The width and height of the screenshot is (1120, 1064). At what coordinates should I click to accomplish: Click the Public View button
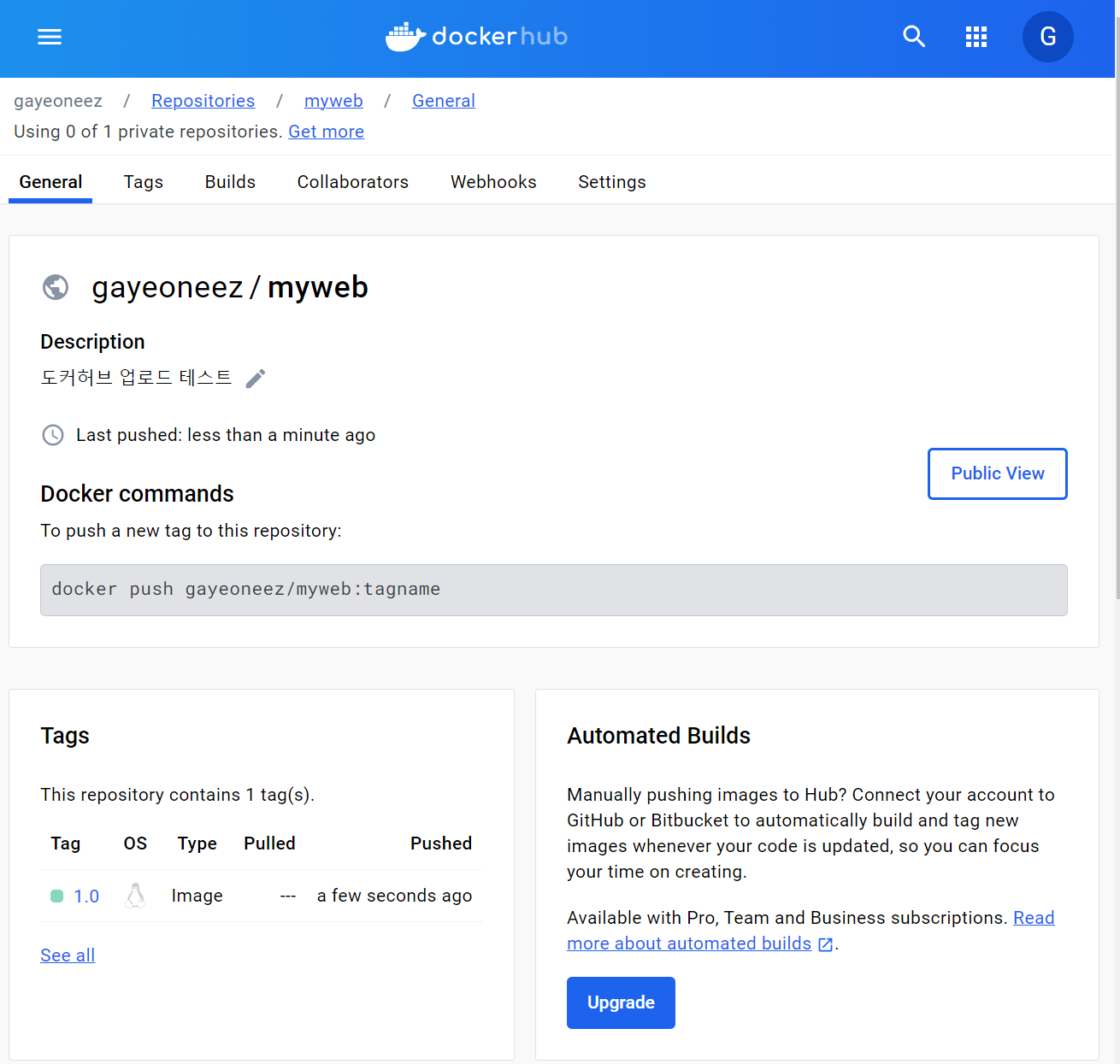pos(998,473)
